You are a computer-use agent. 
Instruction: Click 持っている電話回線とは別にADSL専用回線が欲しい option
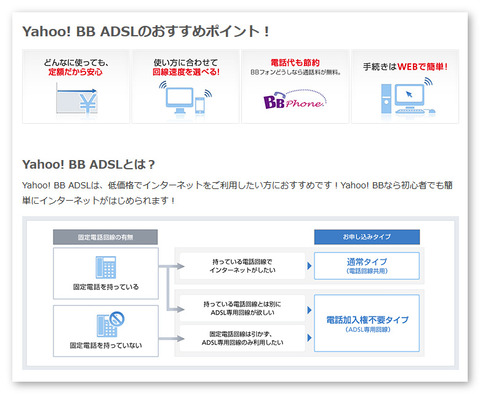click(x=242, y=308)
